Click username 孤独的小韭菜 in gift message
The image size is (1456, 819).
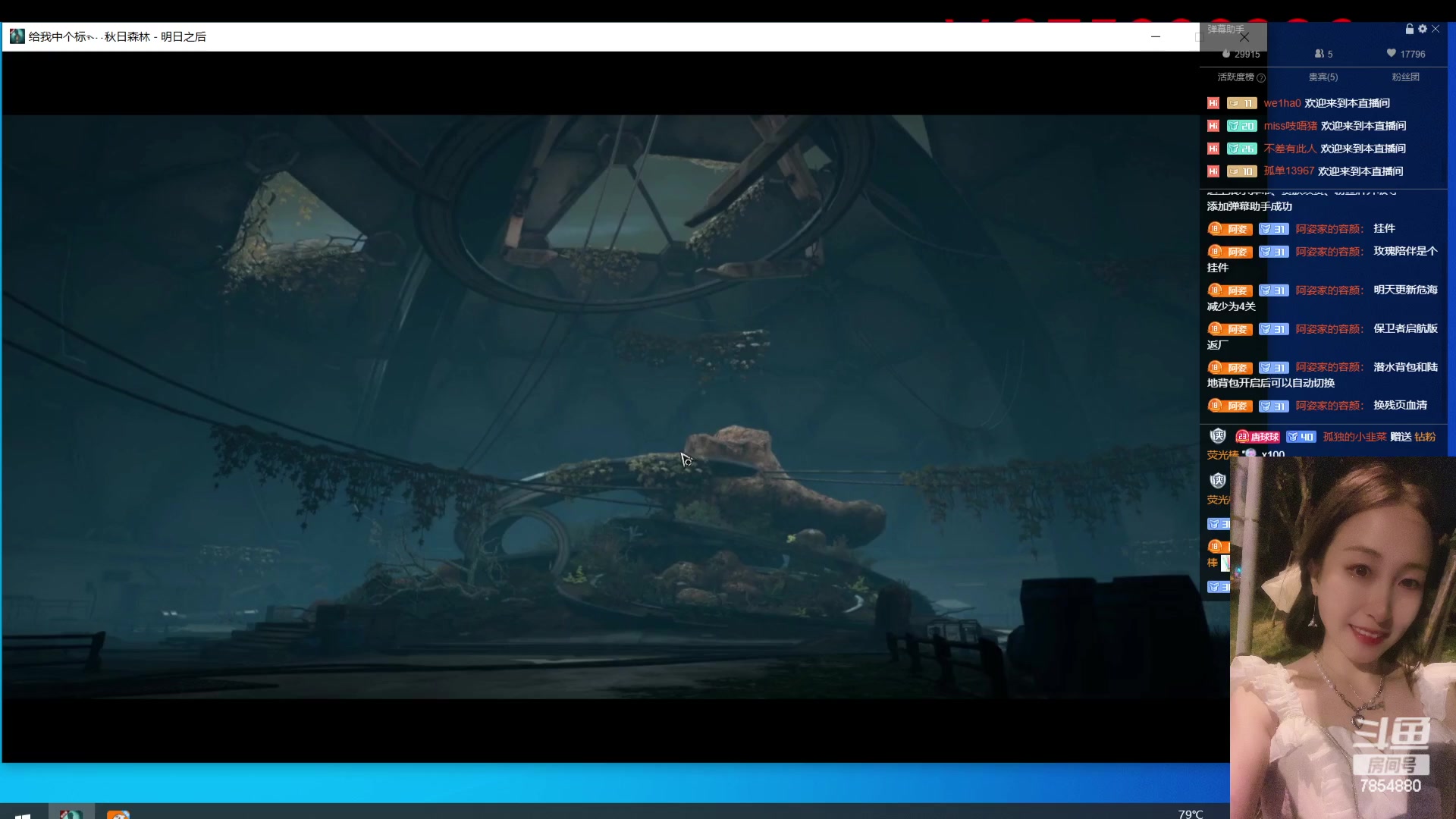pos(1354,437)
